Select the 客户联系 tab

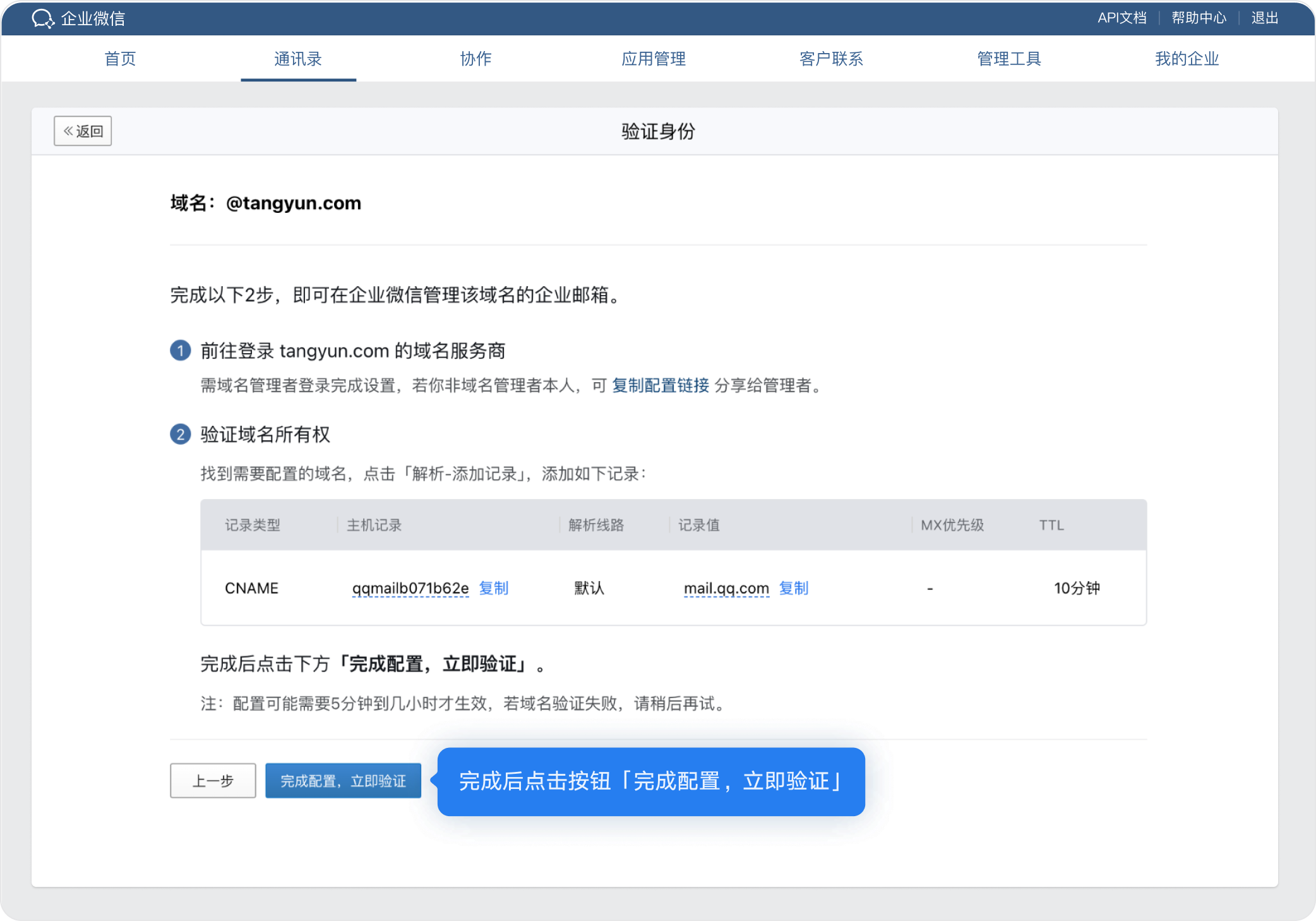coord(831,59)
